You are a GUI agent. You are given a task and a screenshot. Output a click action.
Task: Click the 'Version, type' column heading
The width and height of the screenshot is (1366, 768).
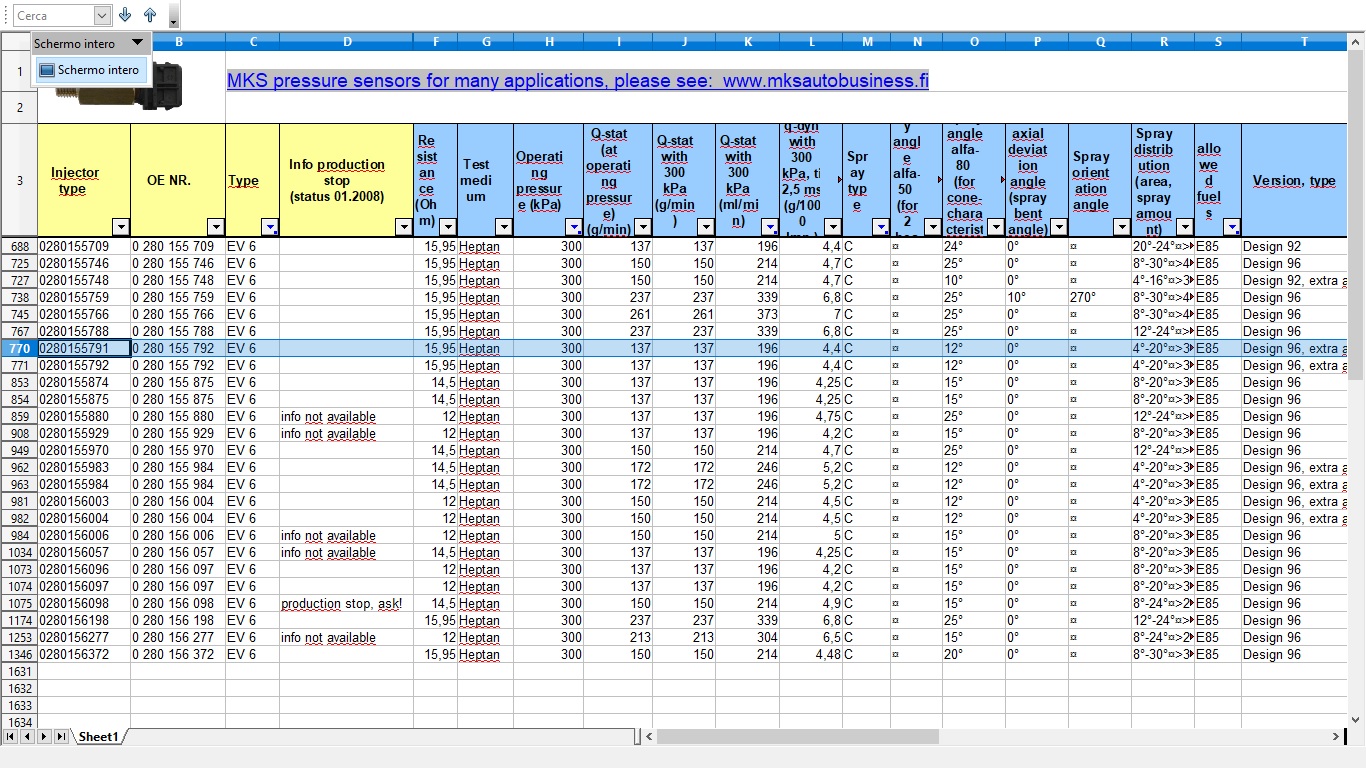tap(1294, 180)
